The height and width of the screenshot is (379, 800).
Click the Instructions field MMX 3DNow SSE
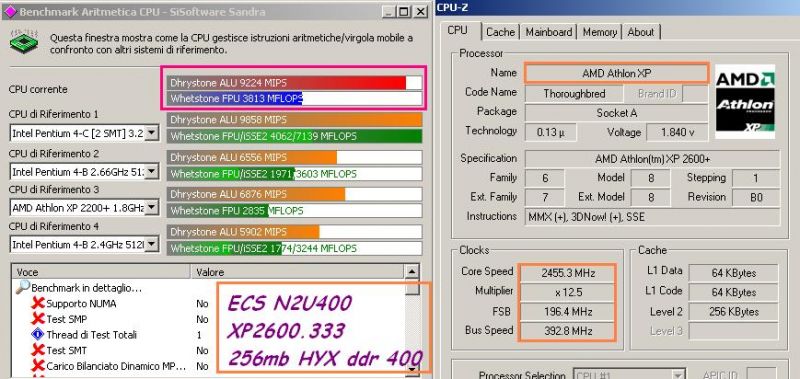point(652,217)
